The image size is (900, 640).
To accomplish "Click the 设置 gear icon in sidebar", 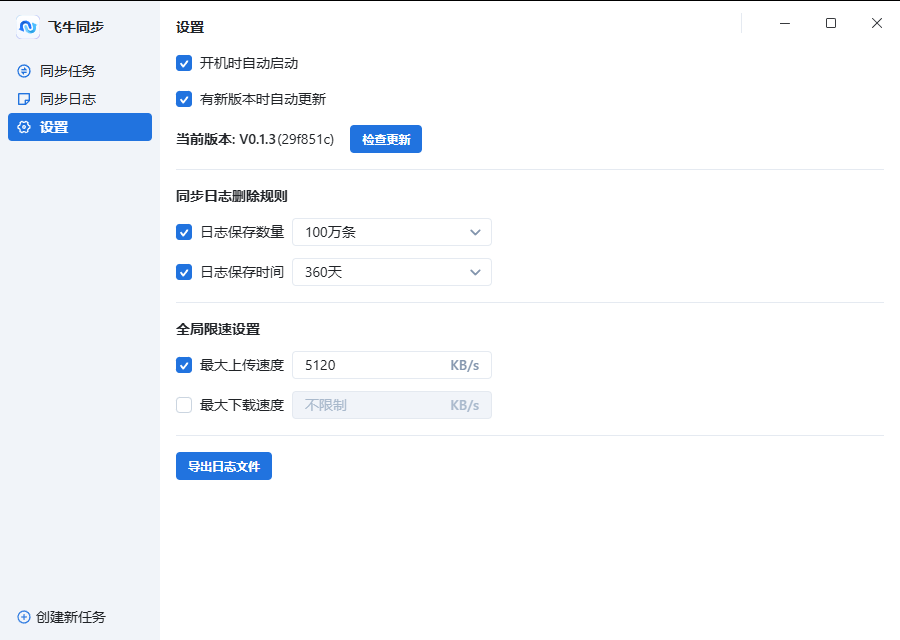I will coord(24,127).
